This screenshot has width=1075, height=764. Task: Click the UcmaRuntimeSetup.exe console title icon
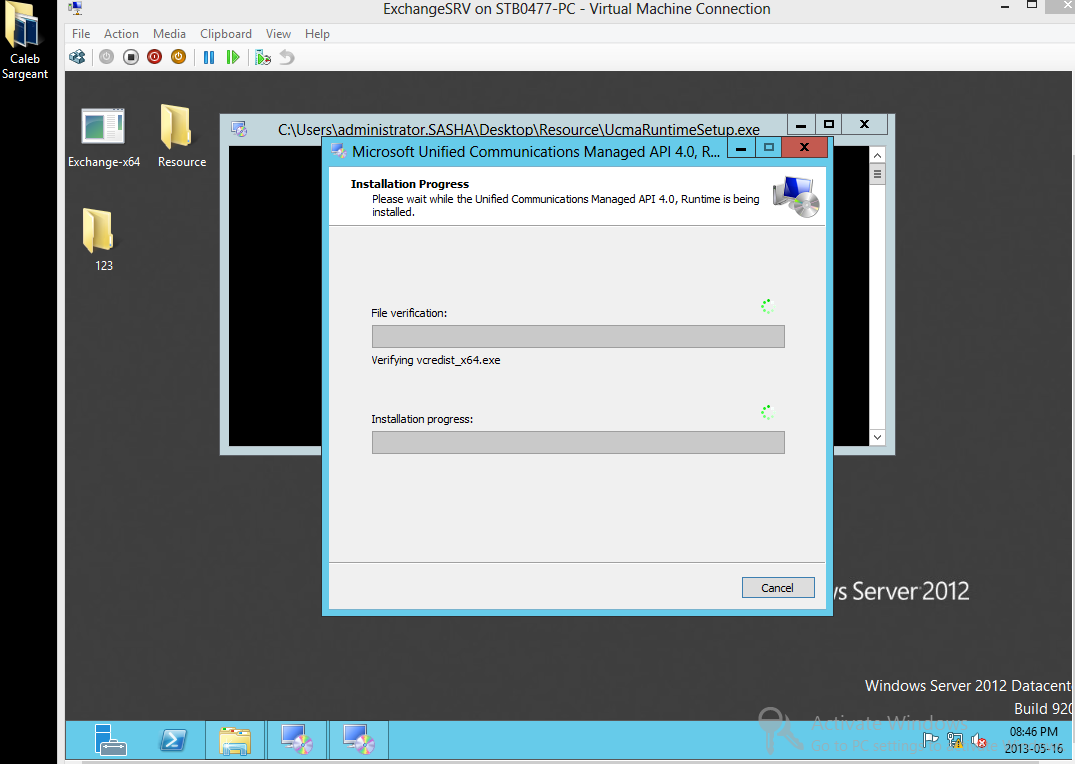[x=239, y=129]
